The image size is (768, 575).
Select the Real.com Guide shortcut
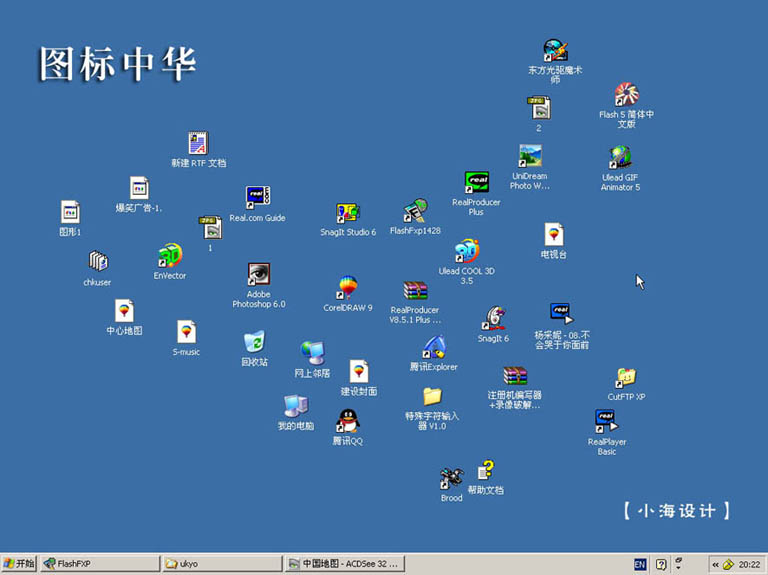pyautogui.click(x=258, y=198)
